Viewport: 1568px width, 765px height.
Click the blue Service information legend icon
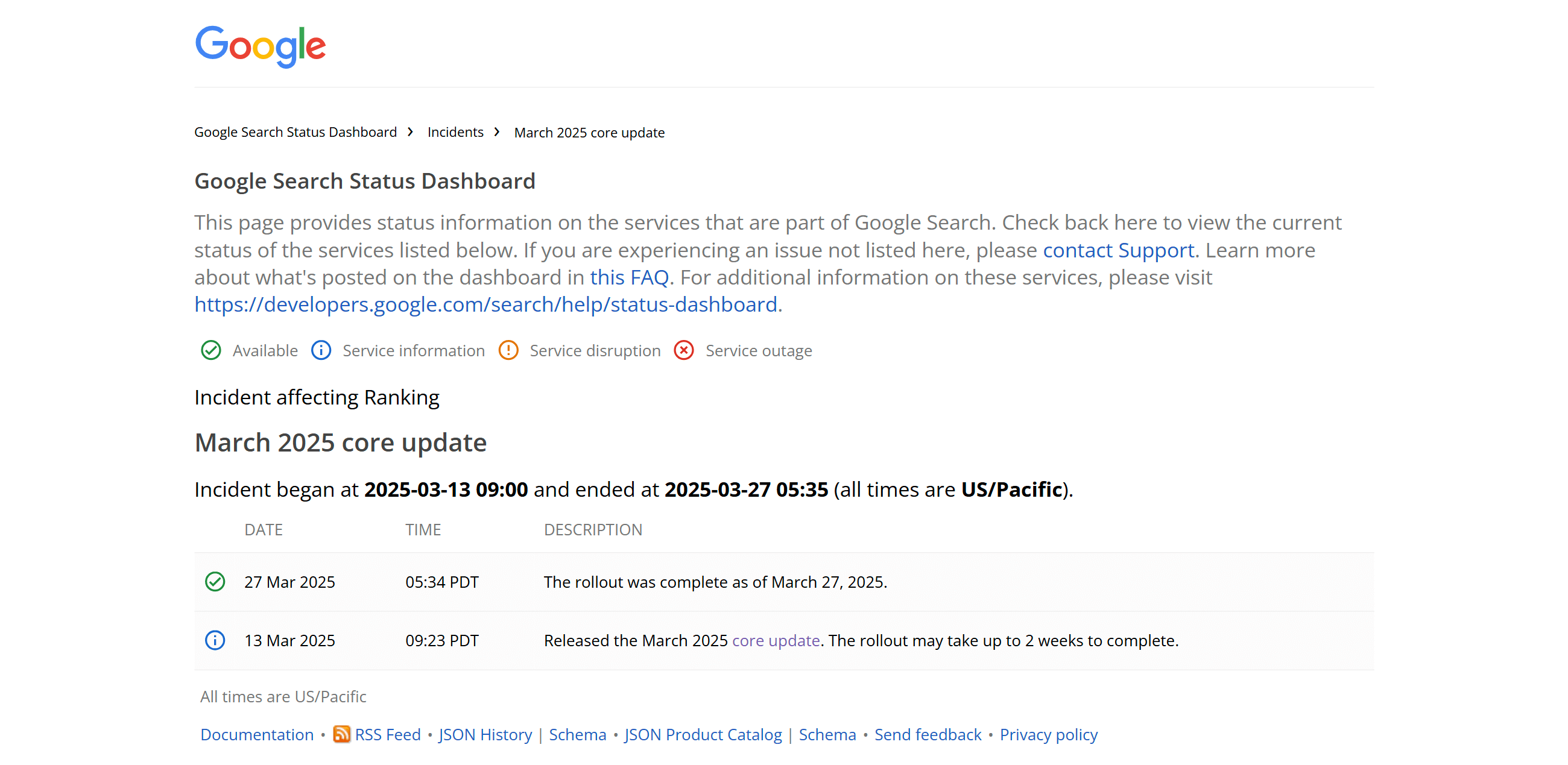[x=321, y=350]
